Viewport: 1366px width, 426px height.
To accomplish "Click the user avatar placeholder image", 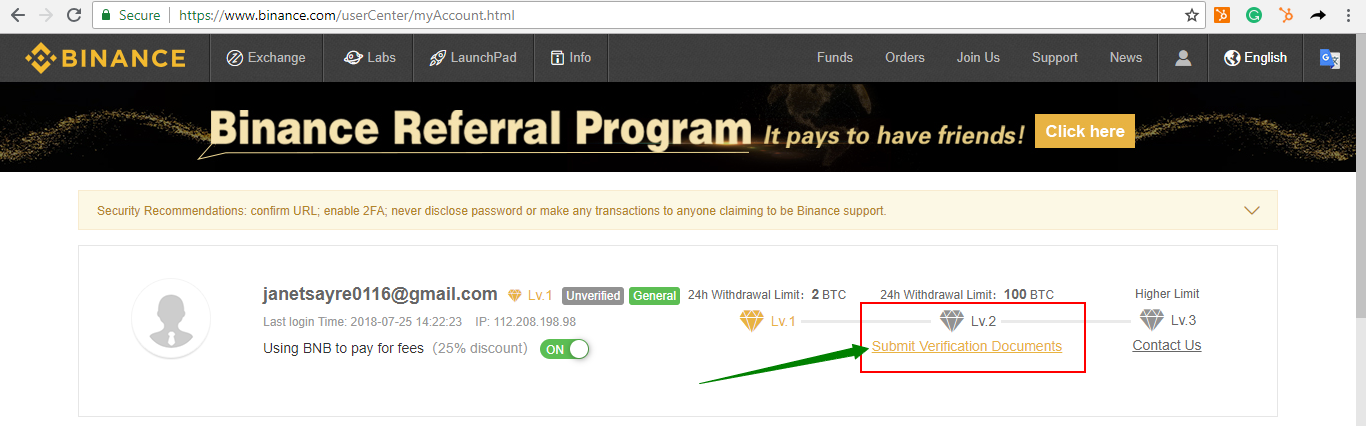I will (x=171, y=318).
